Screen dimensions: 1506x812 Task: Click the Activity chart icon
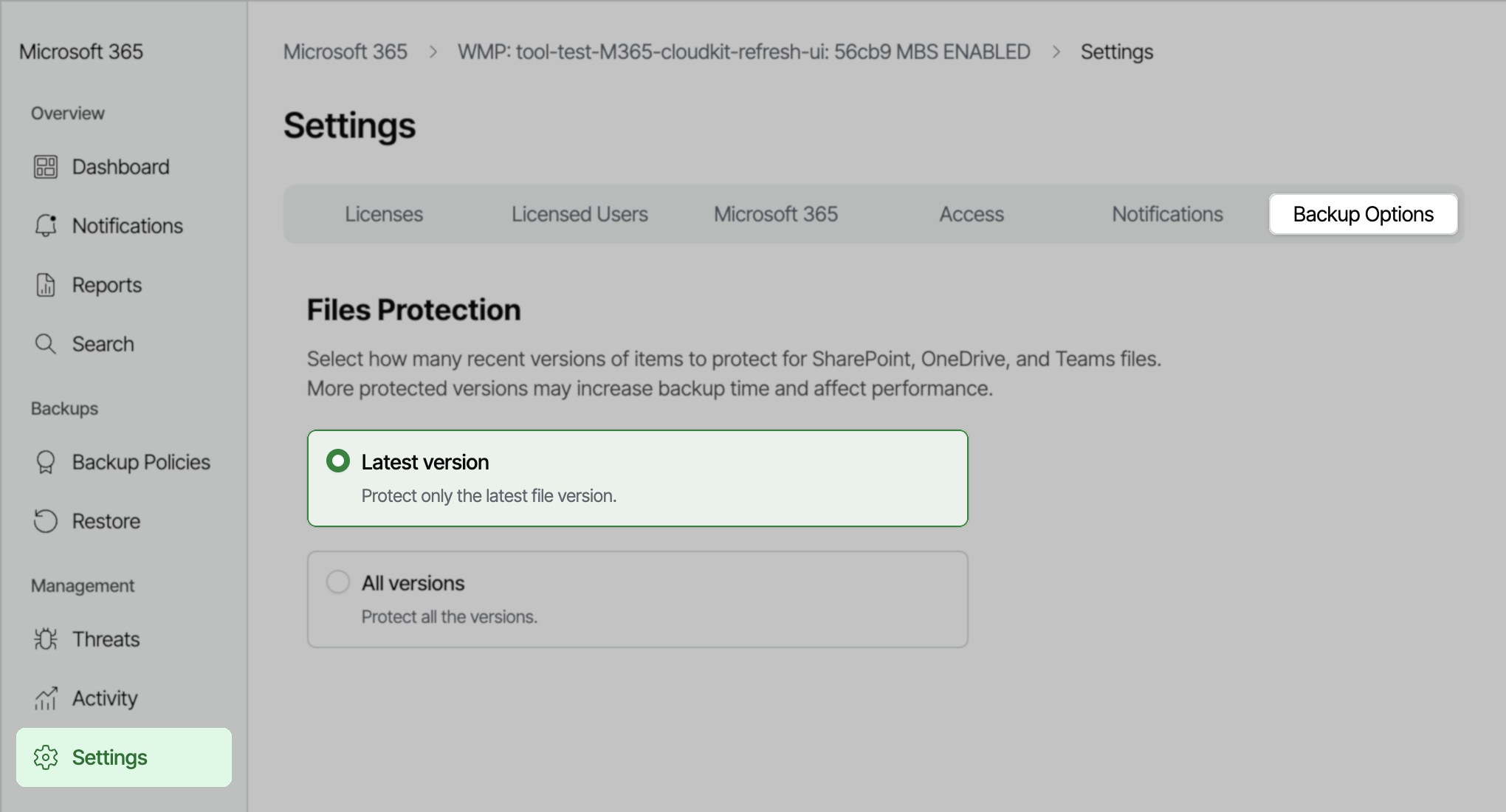46,698
